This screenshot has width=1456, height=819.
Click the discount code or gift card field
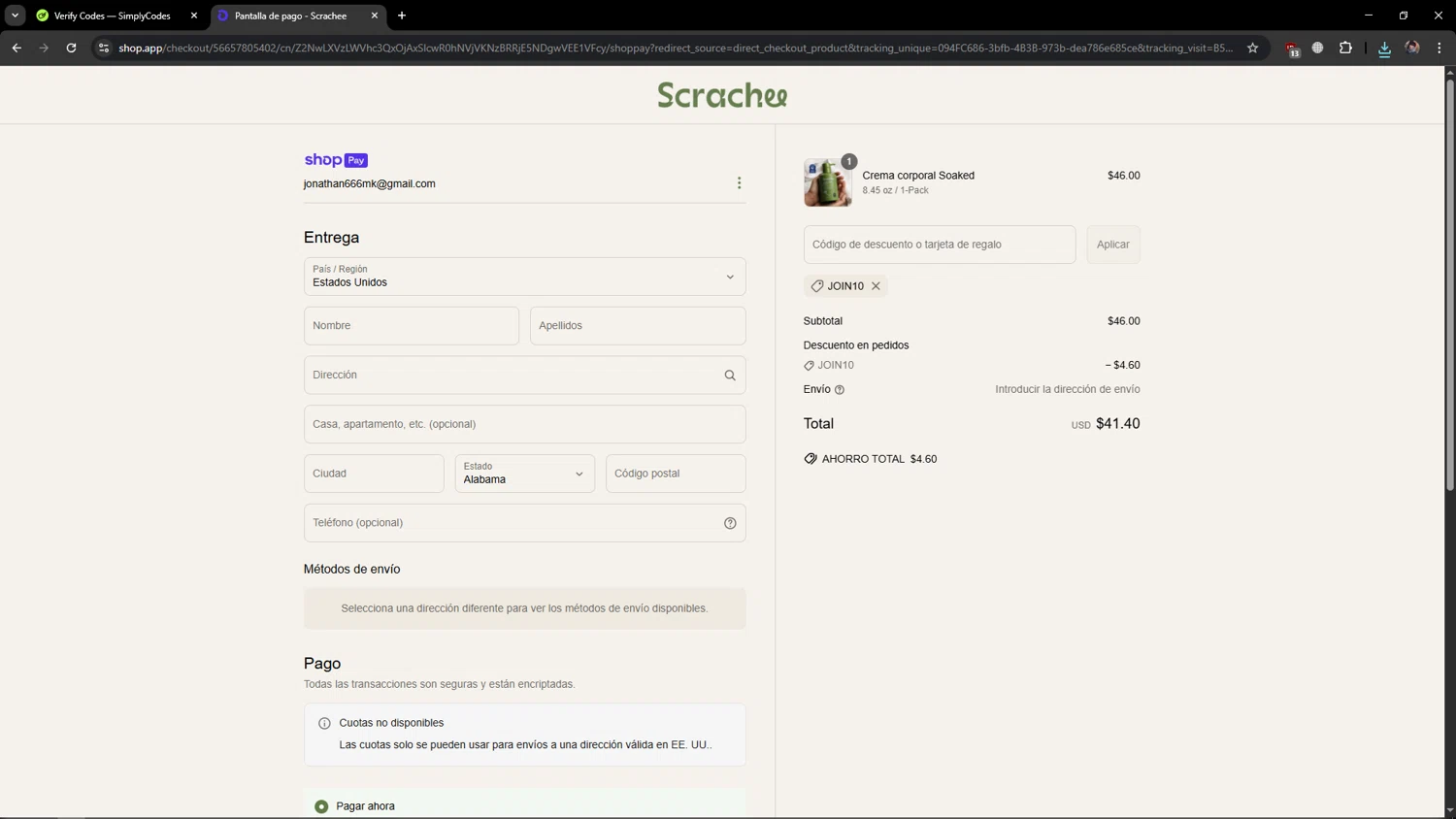(x=939, y=245)
